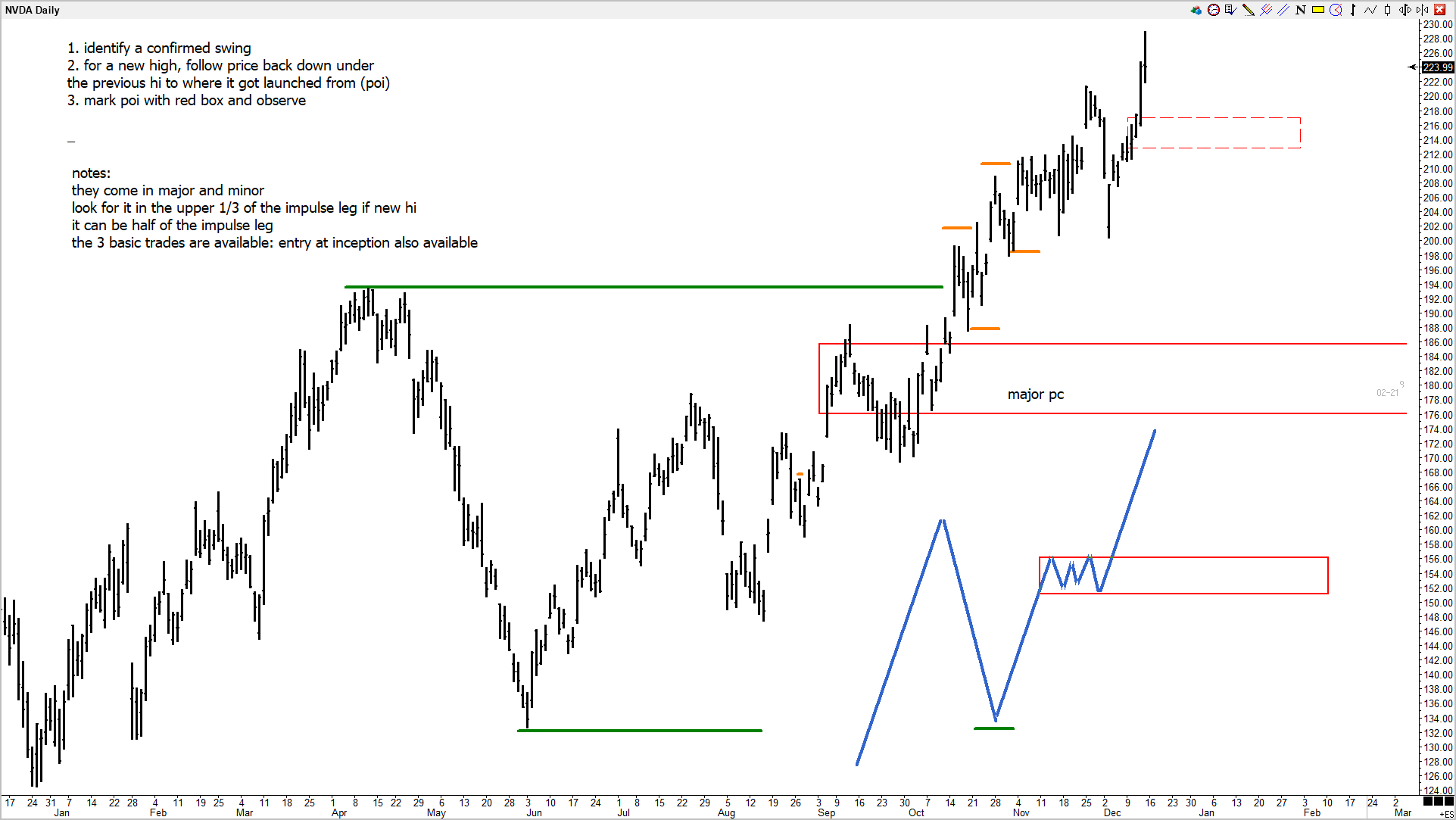This screenshot has width=1456, height=820.
Task: Switch to line chart style
Action: point(1370,10)
